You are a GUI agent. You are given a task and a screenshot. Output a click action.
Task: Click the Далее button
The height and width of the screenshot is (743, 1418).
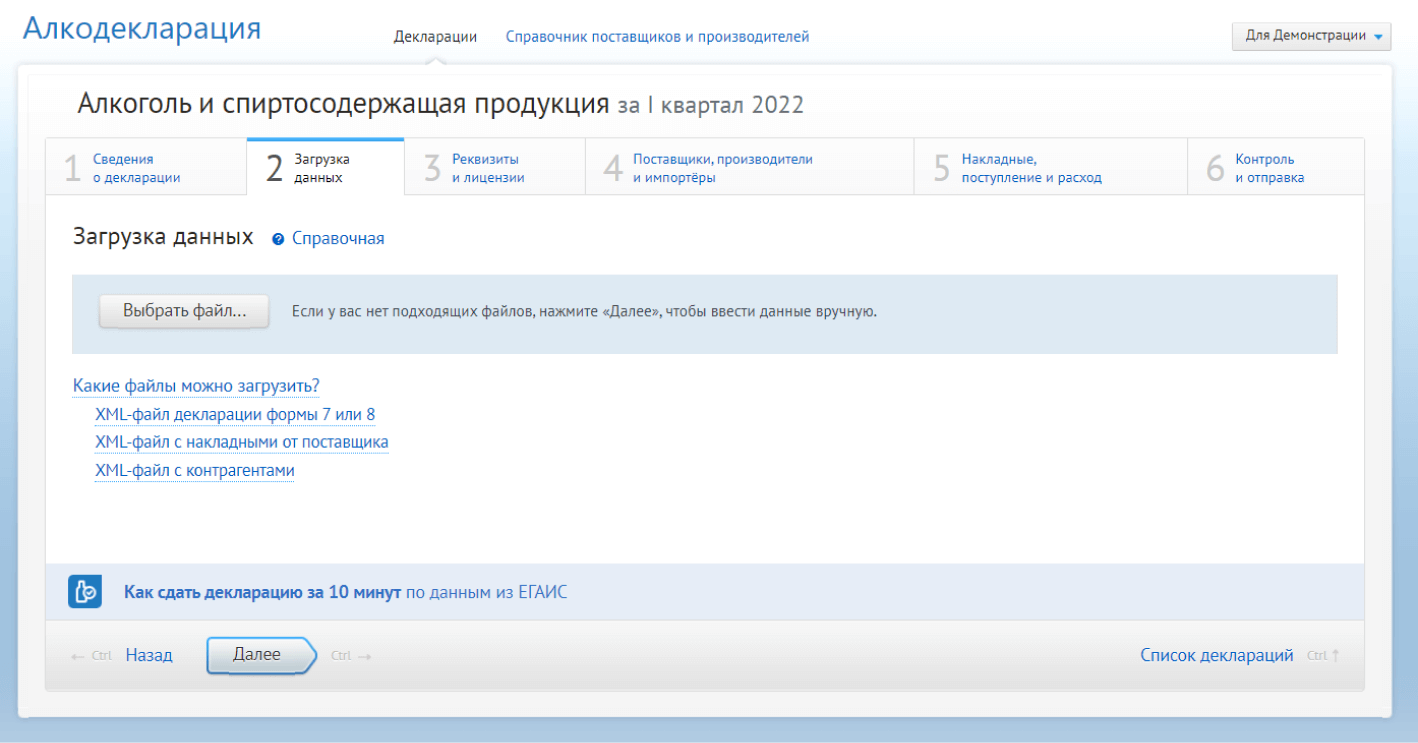coord(258,655)
